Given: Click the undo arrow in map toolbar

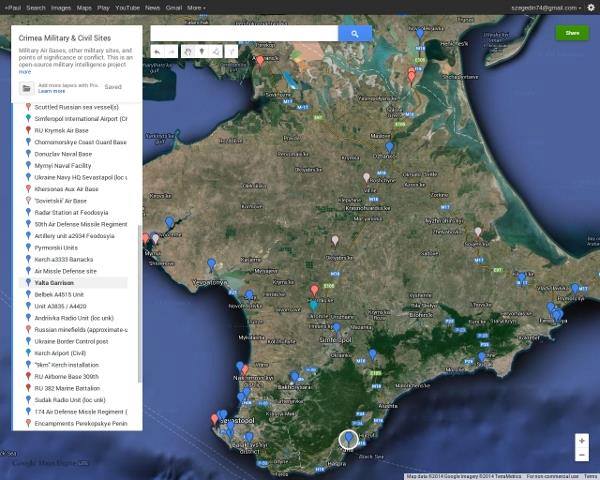Looking at the screenshot, I should (157, 50).
